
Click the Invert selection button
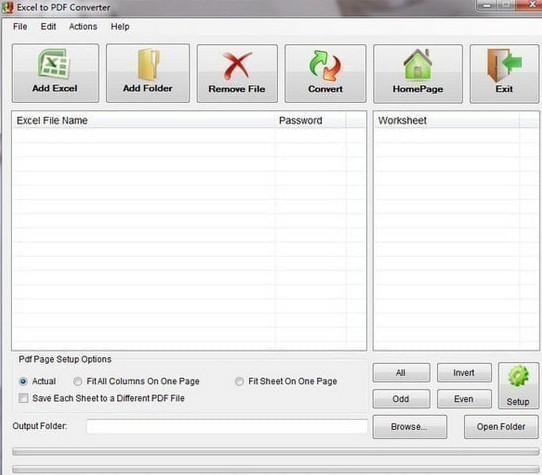(x=464, y=373)
